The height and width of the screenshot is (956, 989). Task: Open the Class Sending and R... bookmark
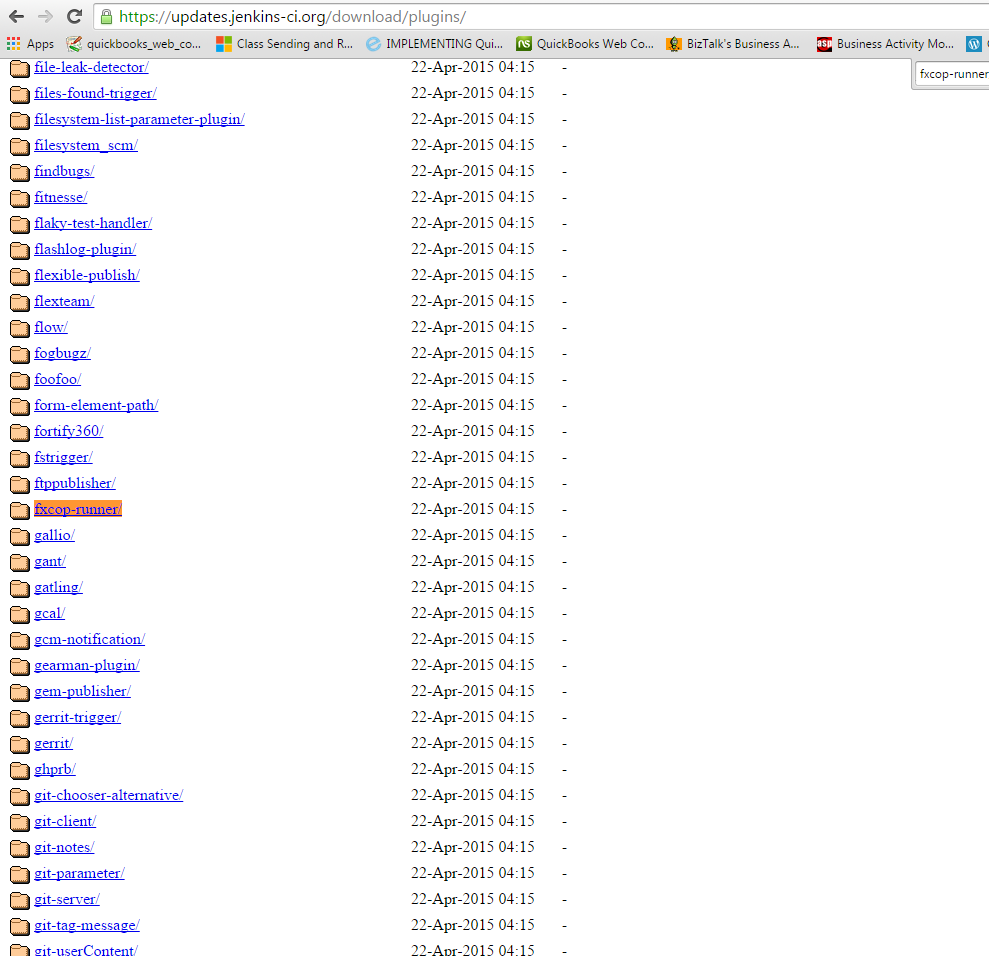click(284, 44)
